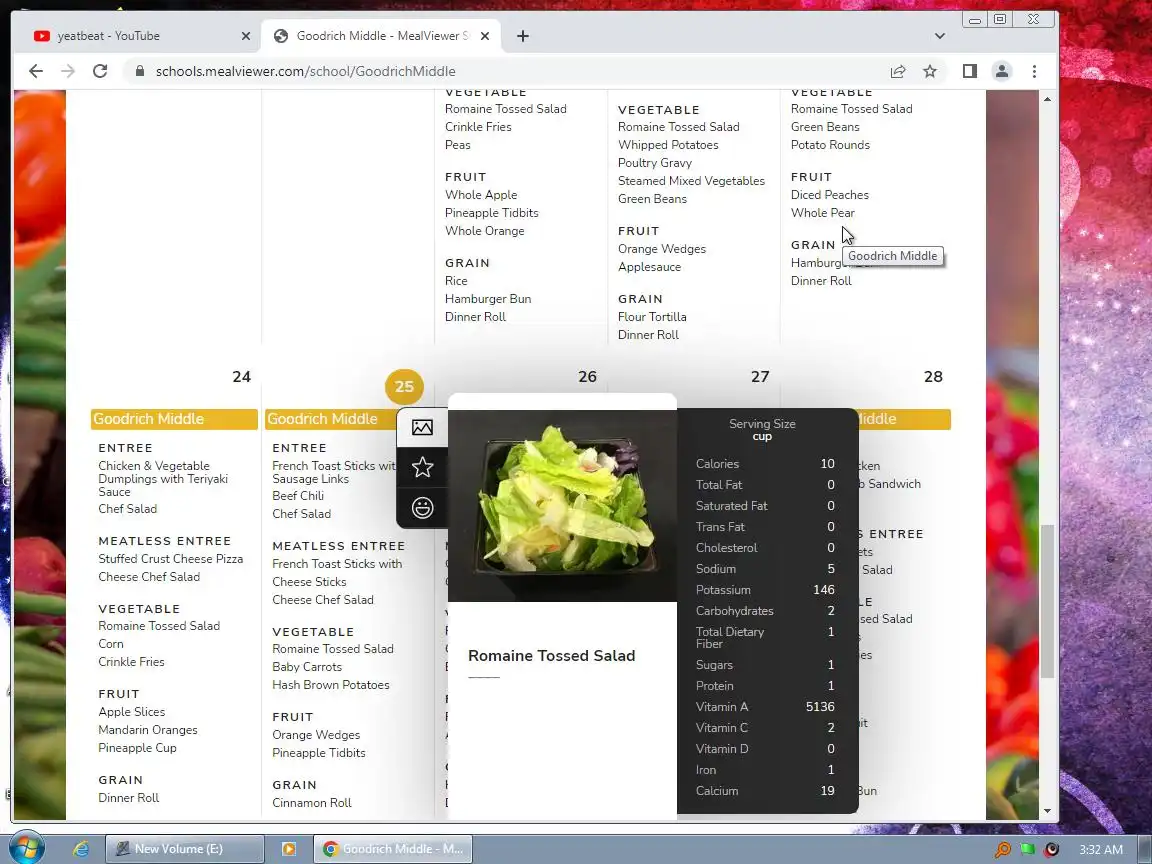Image resolution: width=1152 pixels, height=864 pixels.
Task: Open Pineapple Cup menu item
Action: point(137,748)
